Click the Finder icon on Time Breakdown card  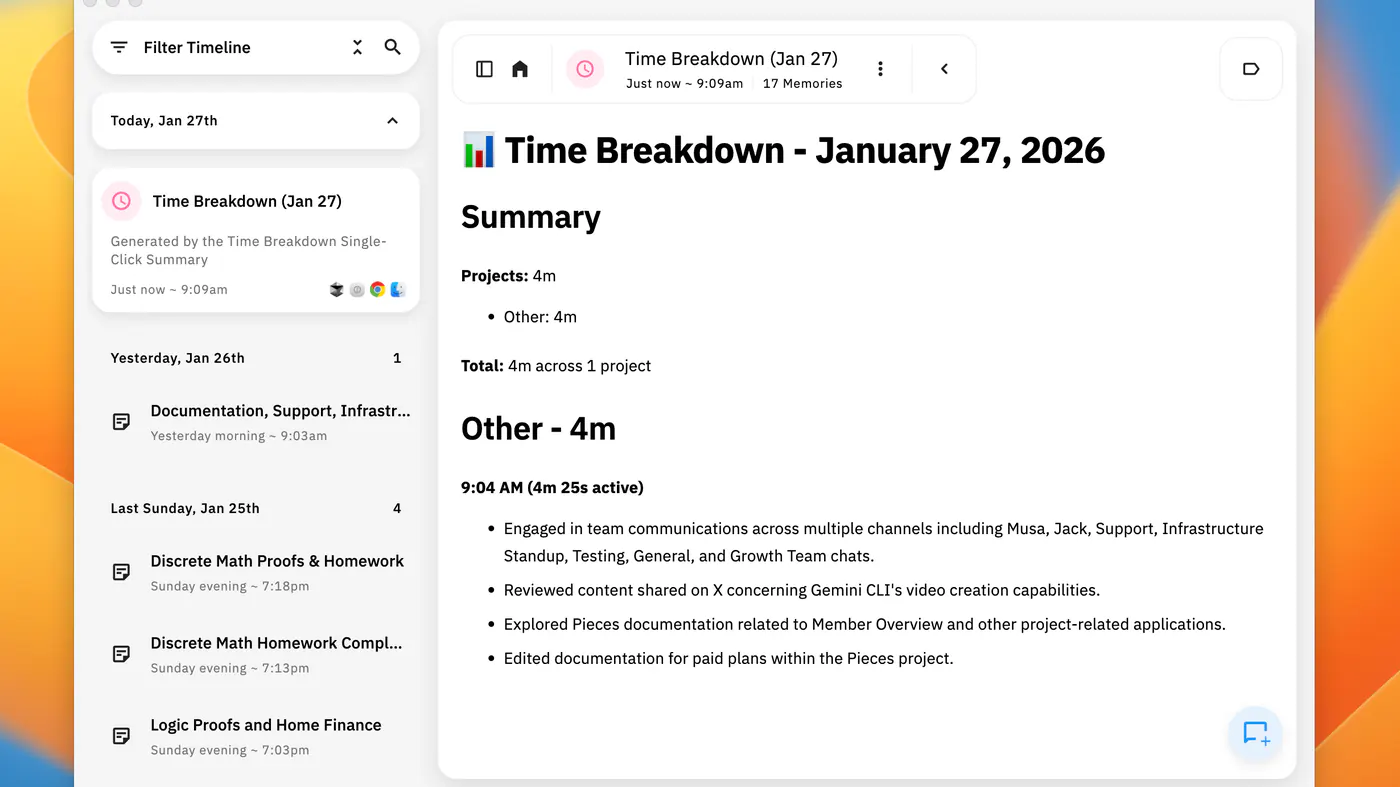tap(398, 290)
